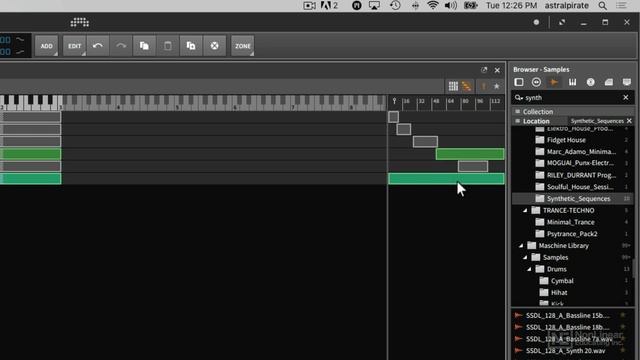
Task: Select SSDL_128_A_Bassline 18b sample
Action: pos(567,327)
